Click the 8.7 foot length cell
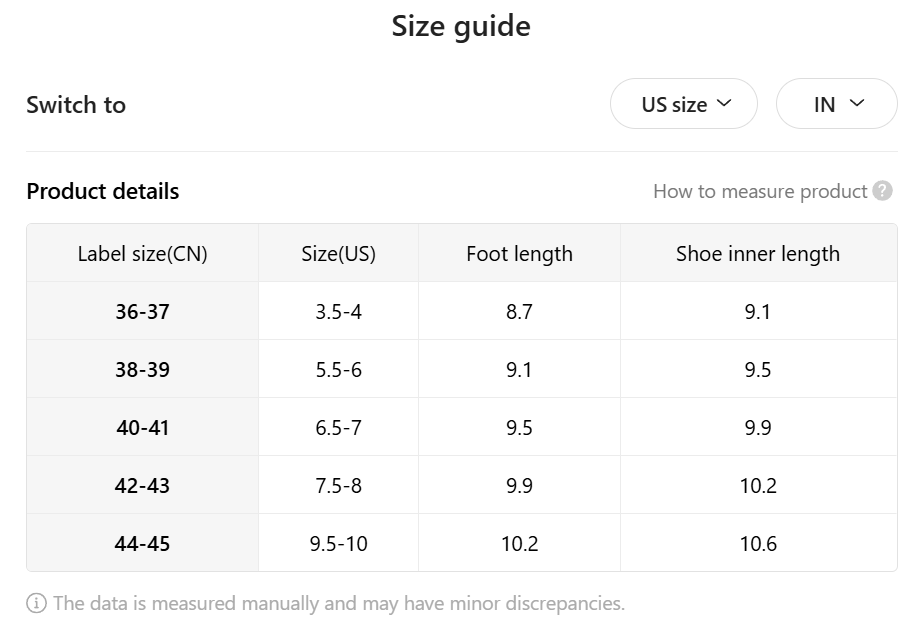924x619 pixels. pos(519,311)
